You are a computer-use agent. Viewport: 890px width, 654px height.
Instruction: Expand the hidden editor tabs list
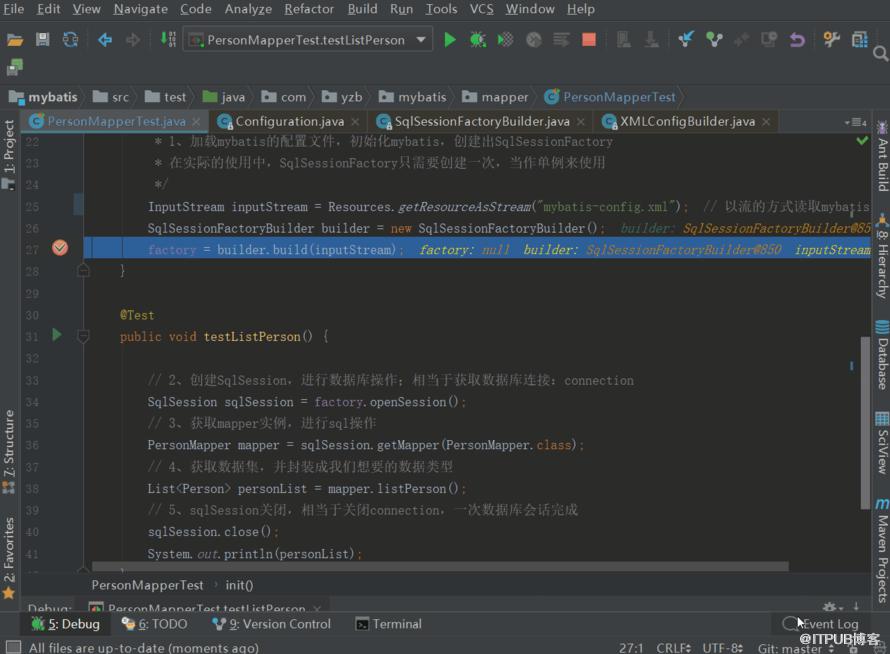coord(856,122)
